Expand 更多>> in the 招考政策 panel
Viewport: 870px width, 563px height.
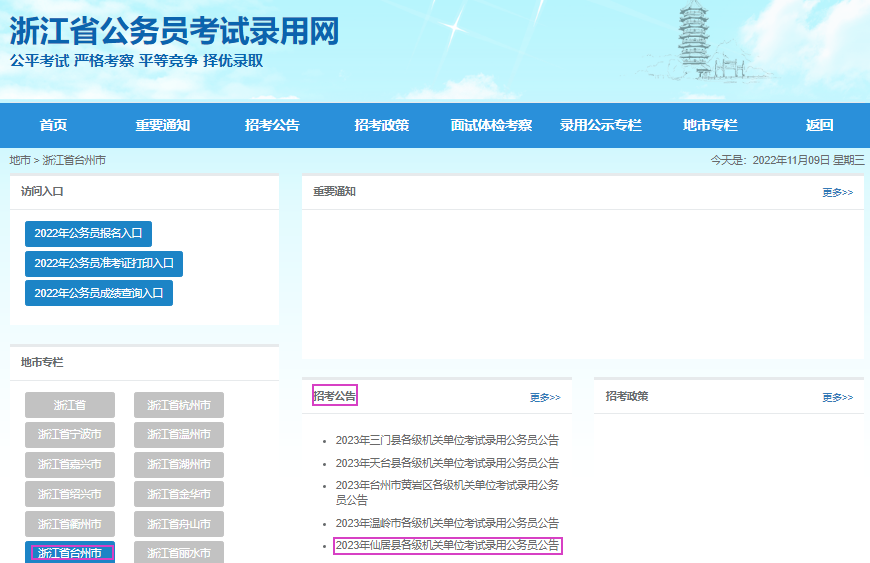pyautogui.click(x=837, y=398)
